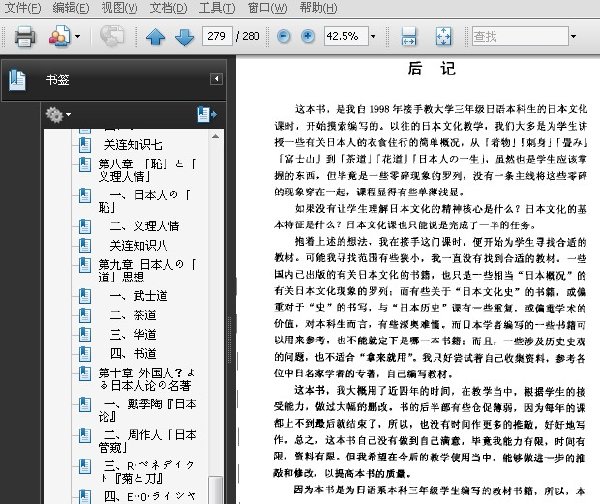The height and width of the screenshot is (504, 600).
Task: Click bookmarks list scroll up arrow
Action: point(215,136)
